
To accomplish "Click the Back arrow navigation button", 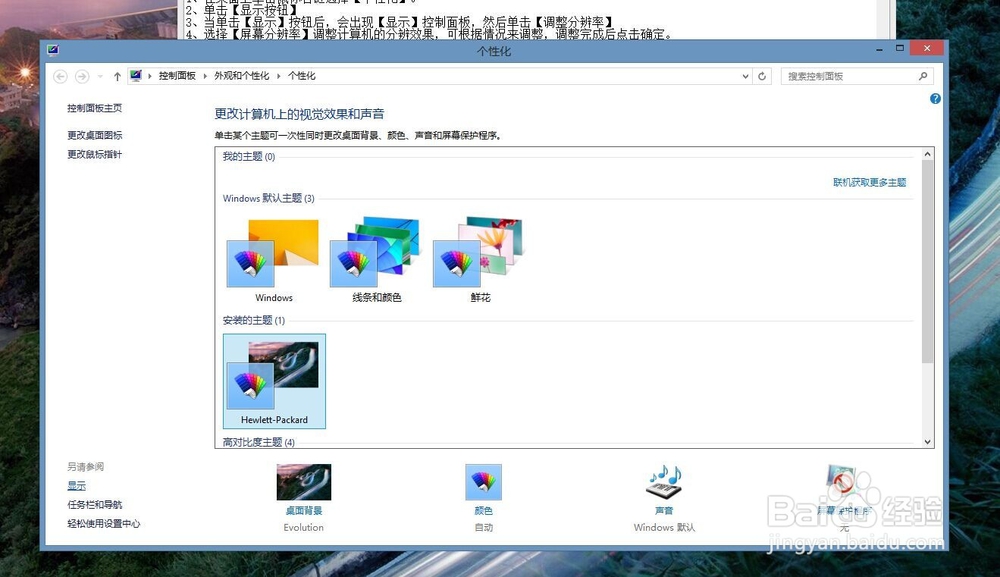I will [x=60, y=77].
